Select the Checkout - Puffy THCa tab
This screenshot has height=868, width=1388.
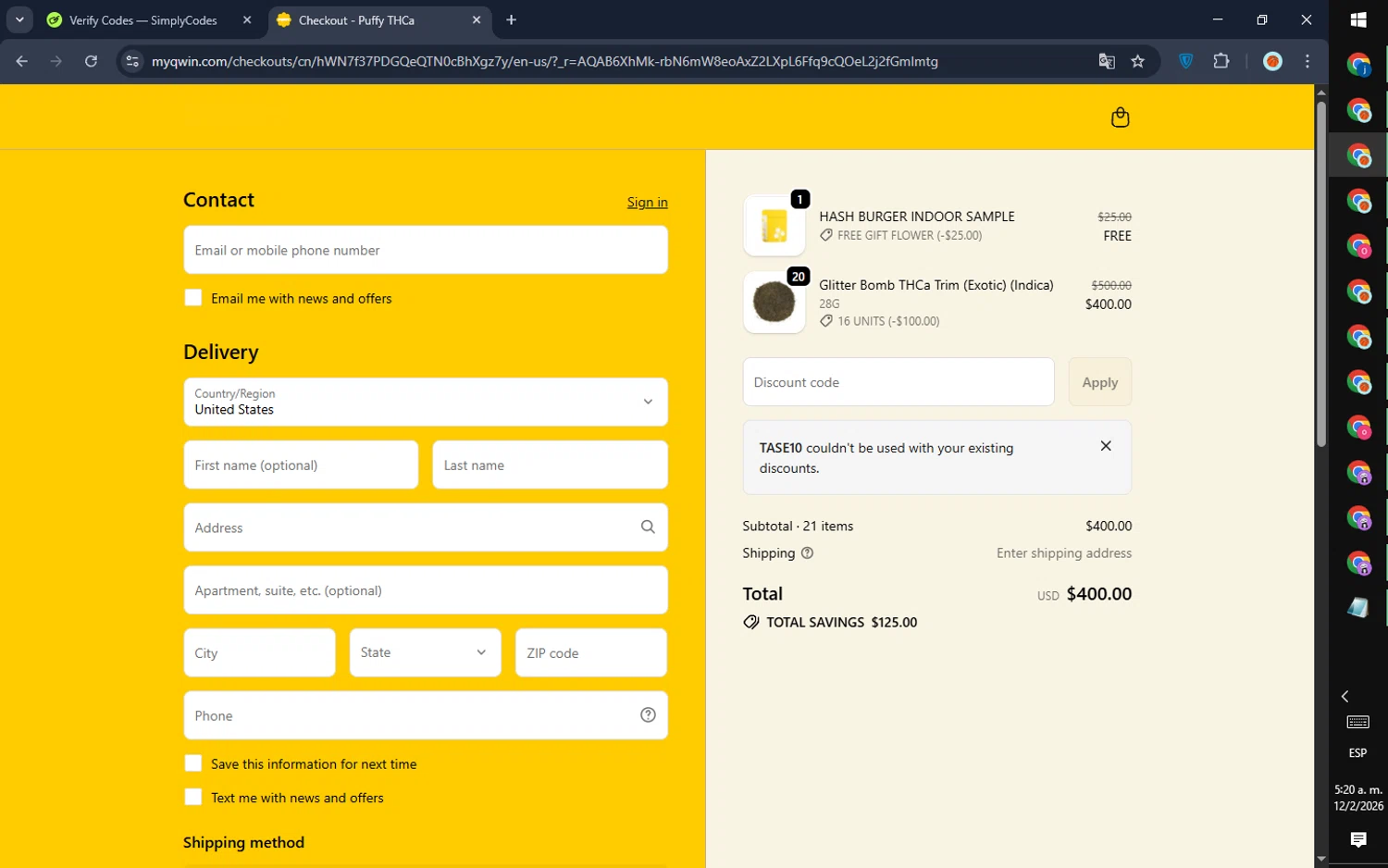point(356,19)
